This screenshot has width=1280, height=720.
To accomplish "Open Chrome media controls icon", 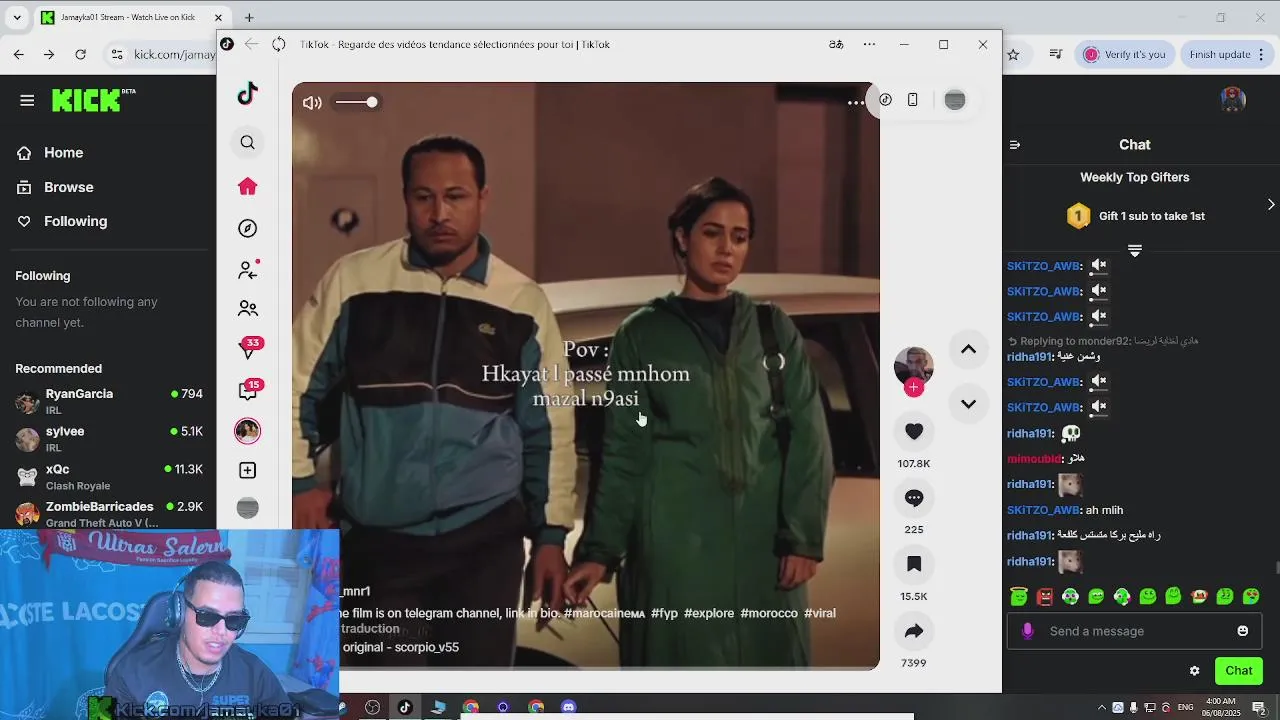I will (1056, 54).
